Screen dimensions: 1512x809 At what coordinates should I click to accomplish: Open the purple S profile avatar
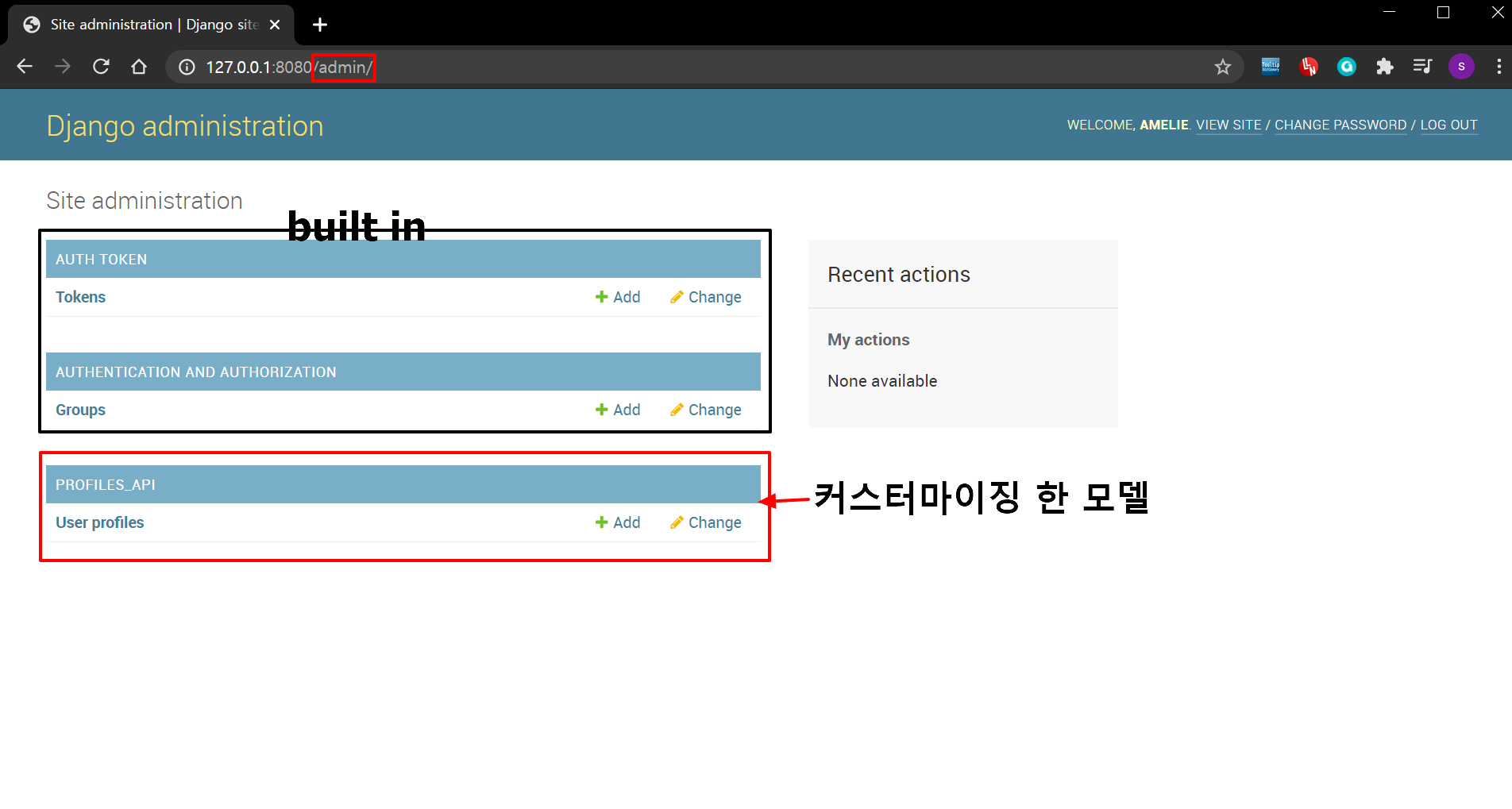point(1461,67)
